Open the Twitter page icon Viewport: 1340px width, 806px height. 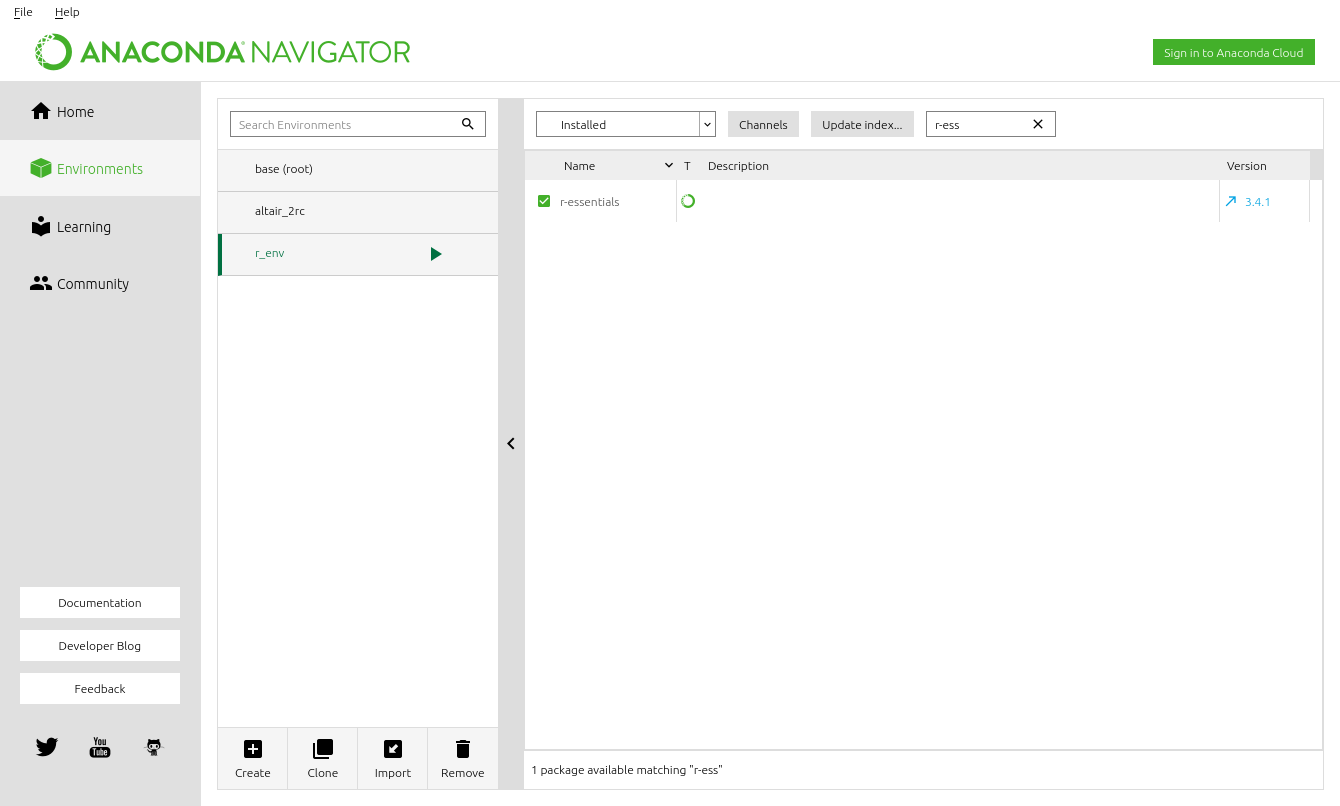pyautogui.click(x=47, y=747)
